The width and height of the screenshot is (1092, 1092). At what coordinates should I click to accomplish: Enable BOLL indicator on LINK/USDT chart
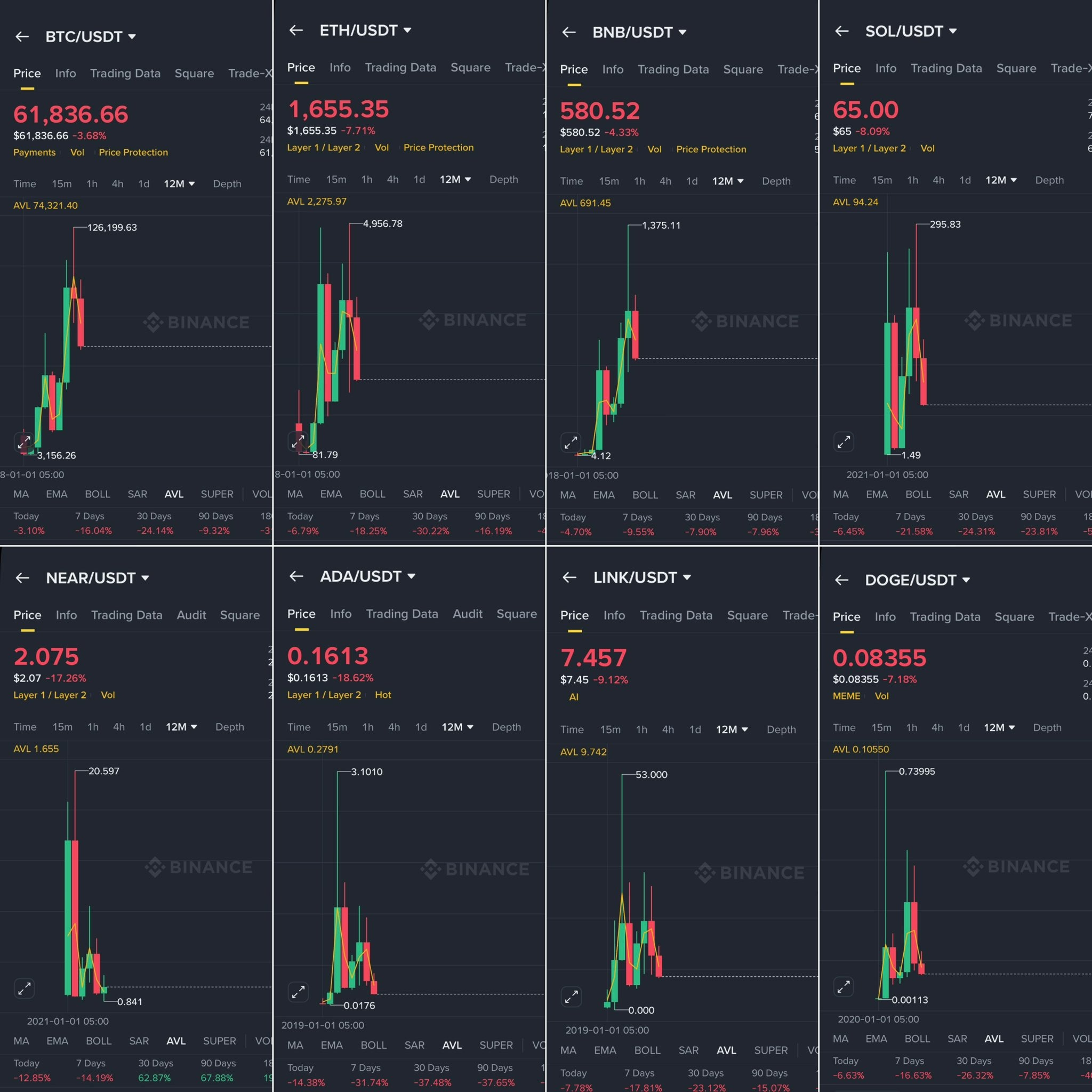(x=647, y=1049)
